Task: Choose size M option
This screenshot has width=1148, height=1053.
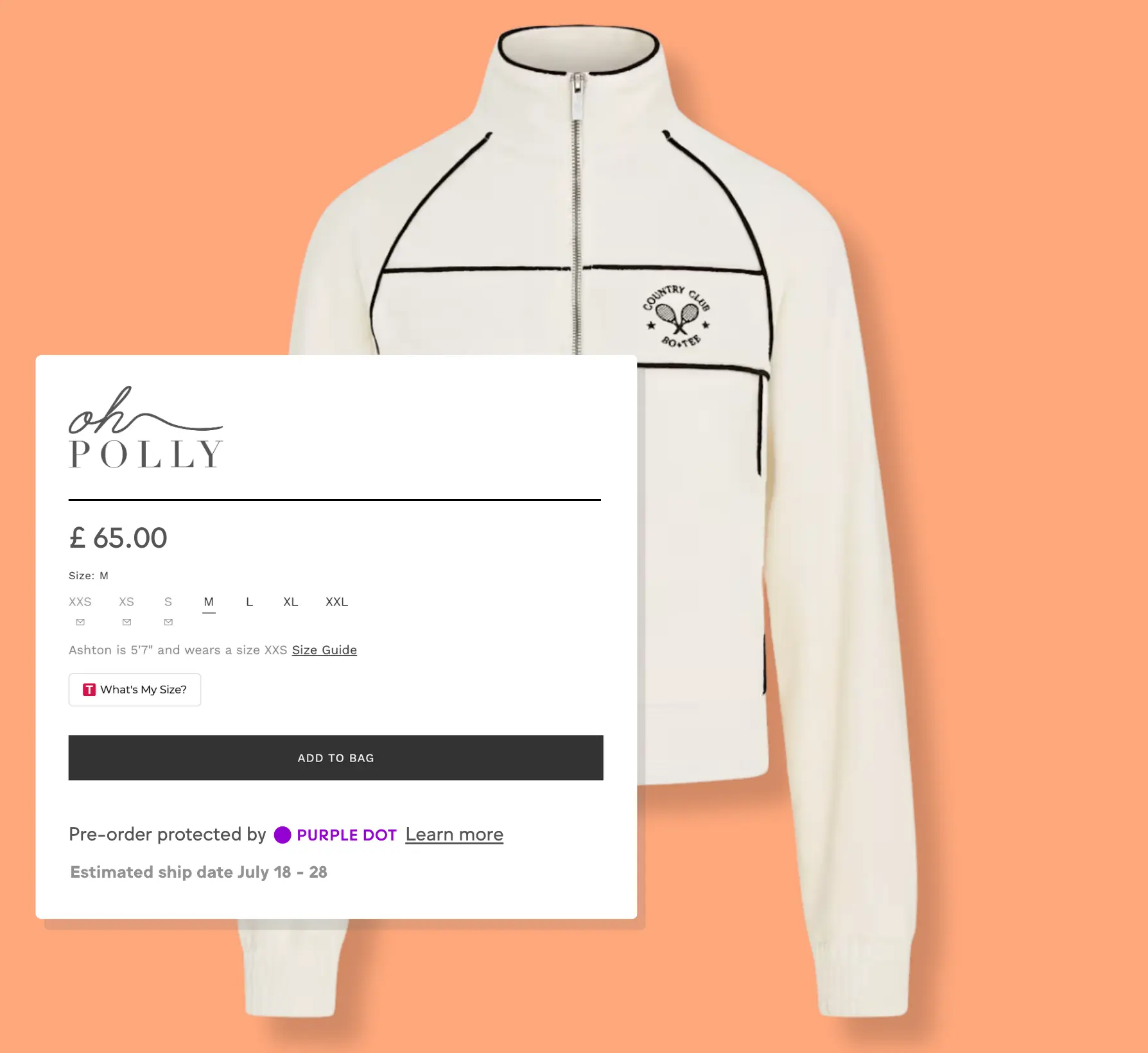Action: coord(209,602)
